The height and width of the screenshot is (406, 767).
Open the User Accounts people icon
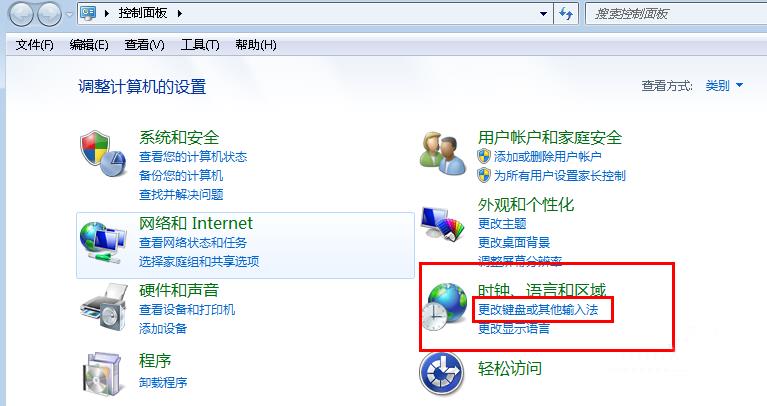pyautogui.click(x=443, y=153)
